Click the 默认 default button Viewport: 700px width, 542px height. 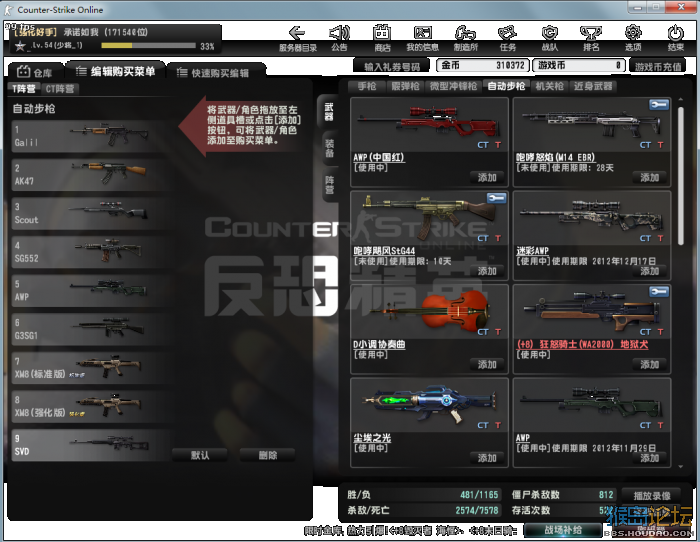pos(200,455)
